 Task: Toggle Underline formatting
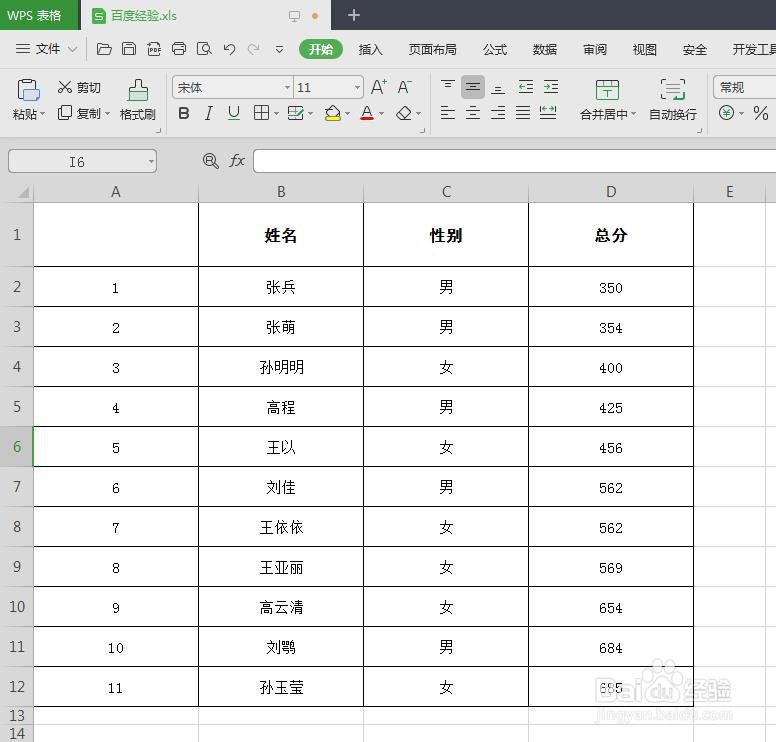pos(234,113)
